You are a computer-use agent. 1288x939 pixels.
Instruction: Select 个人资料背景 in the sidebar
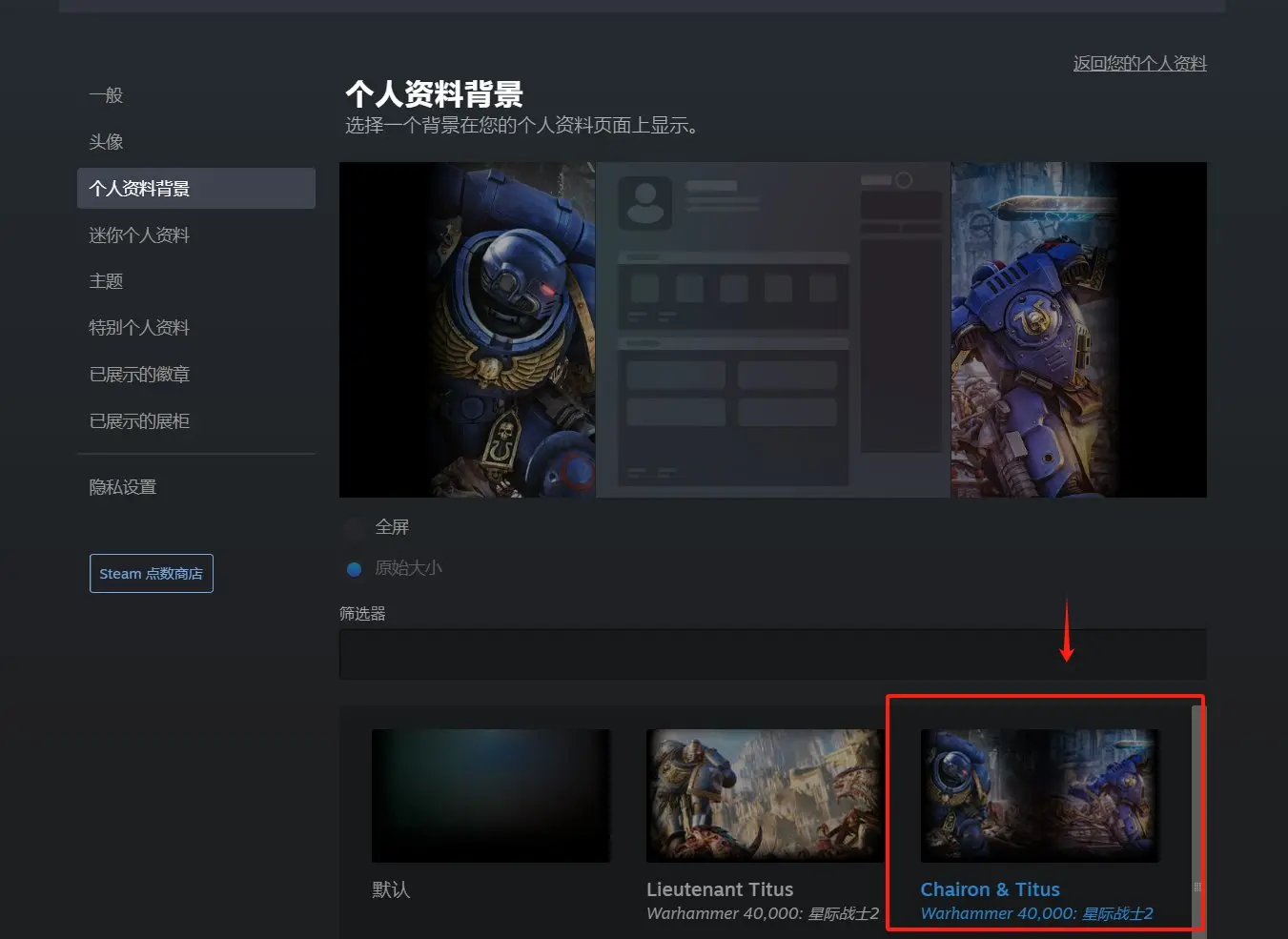pyautogui.click(x=196, y=189)
